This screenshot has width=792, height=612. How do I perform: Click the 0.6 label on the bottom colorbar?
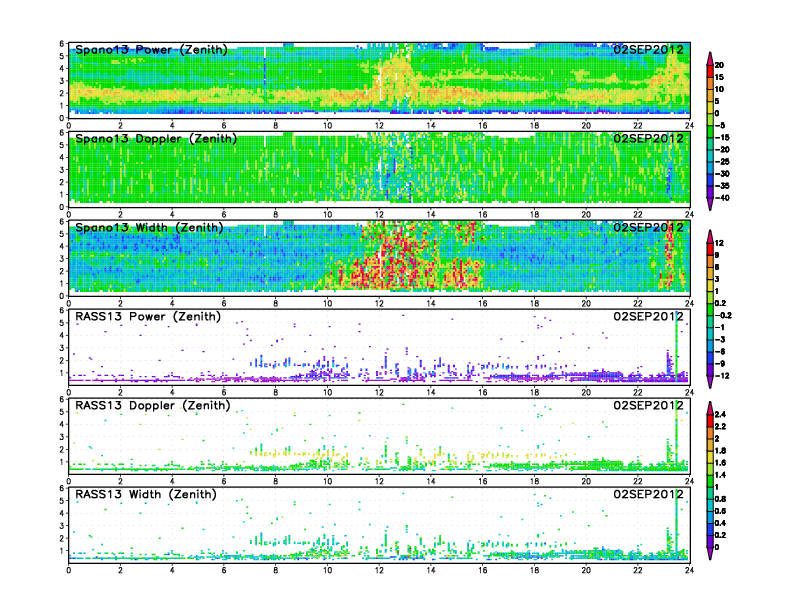[x=721, y=511]
